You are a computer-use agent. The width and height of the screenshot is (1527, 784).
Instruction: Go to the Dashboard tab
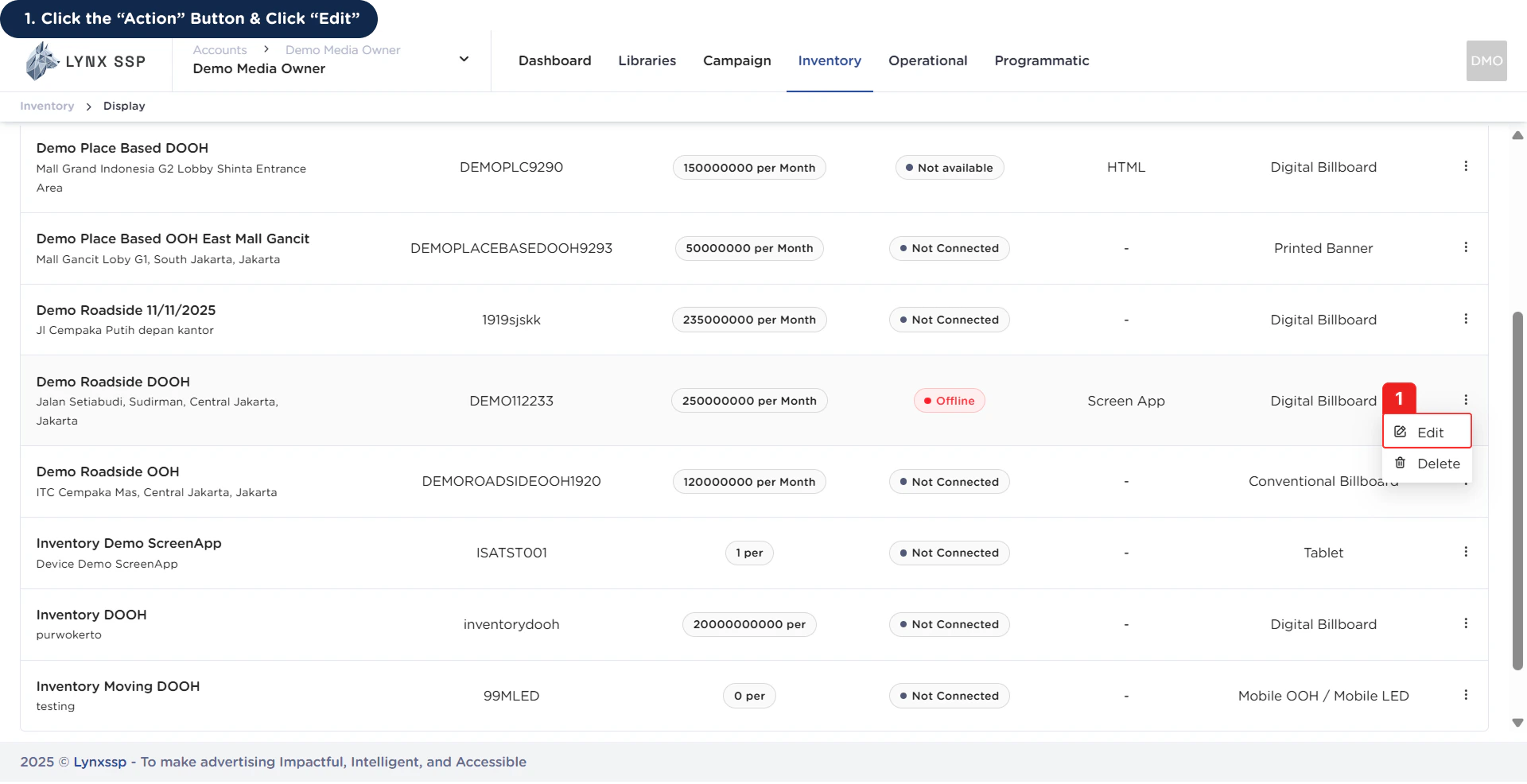click(555, 60)
